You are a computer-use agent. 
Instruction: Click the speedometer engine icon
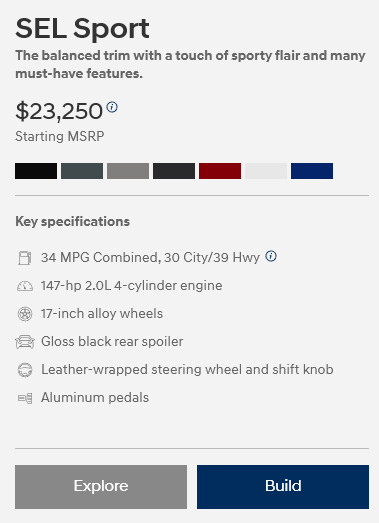tap(25, 286)
